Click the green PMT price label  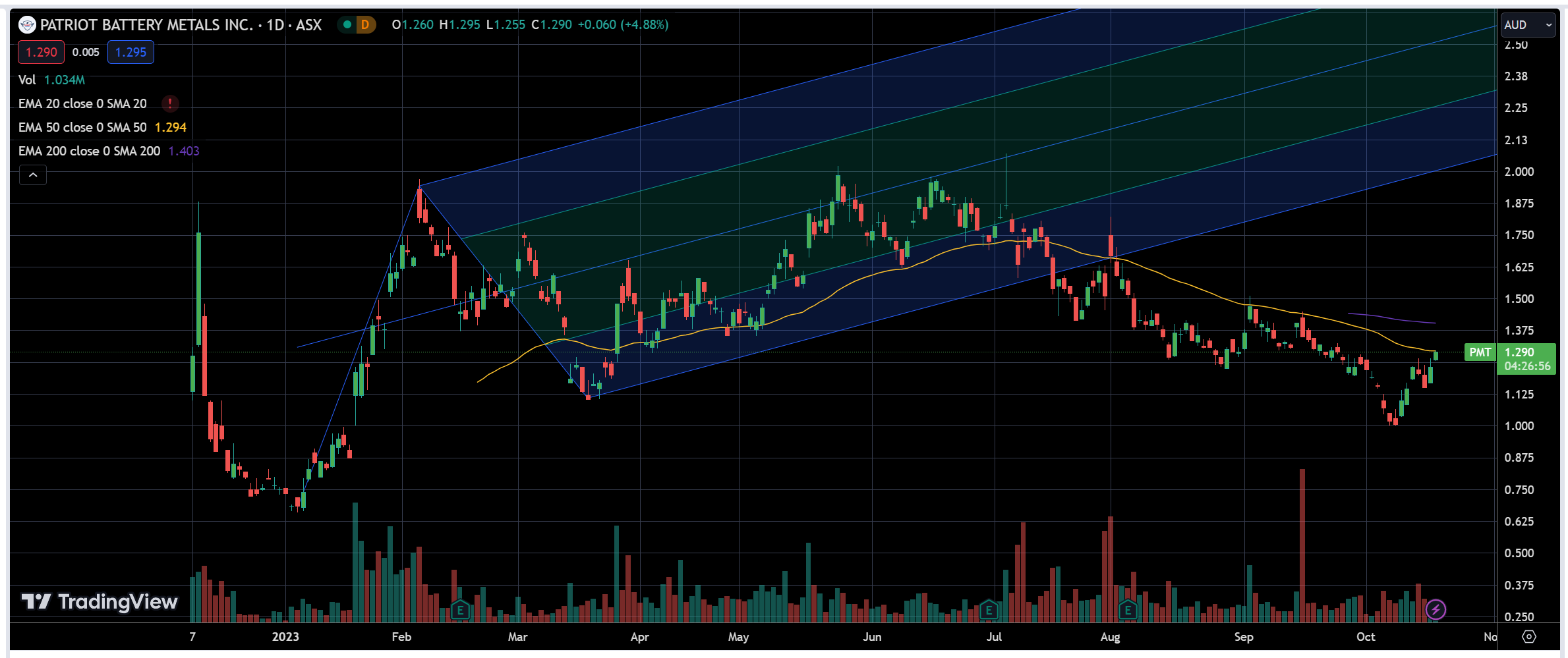pos(1480,352)
